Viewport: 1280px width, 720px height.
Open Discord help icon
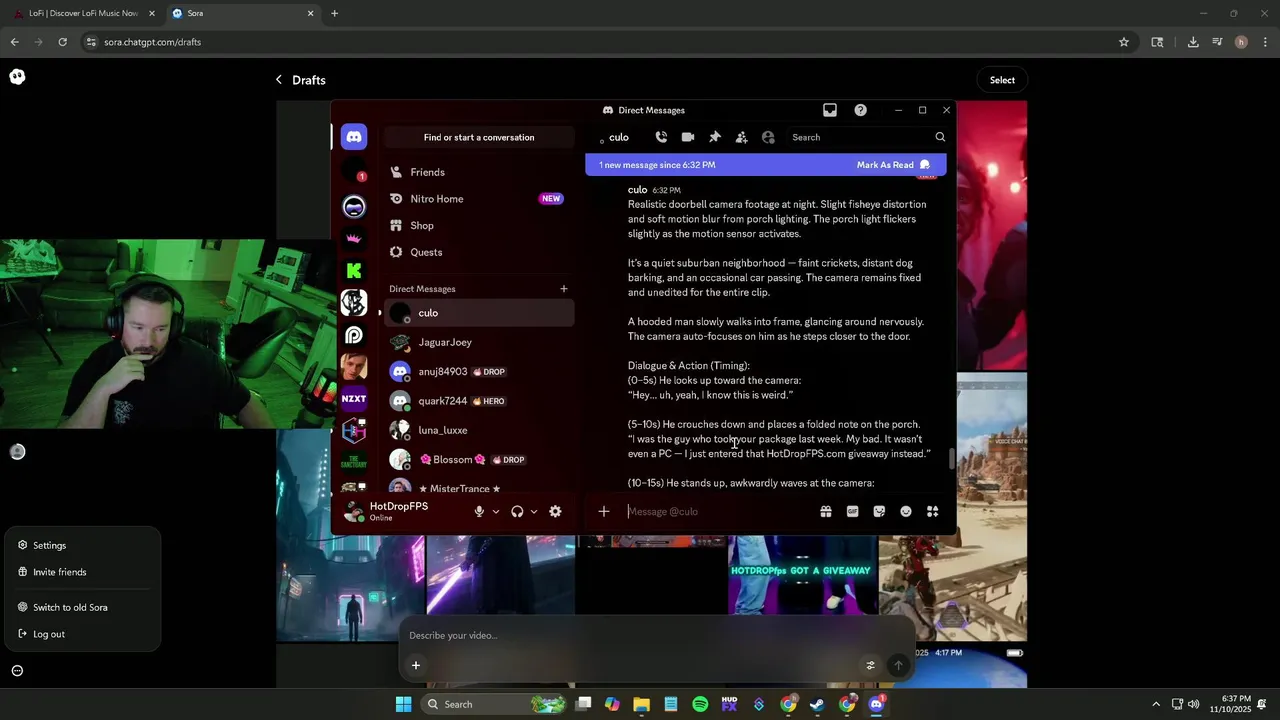860,110
